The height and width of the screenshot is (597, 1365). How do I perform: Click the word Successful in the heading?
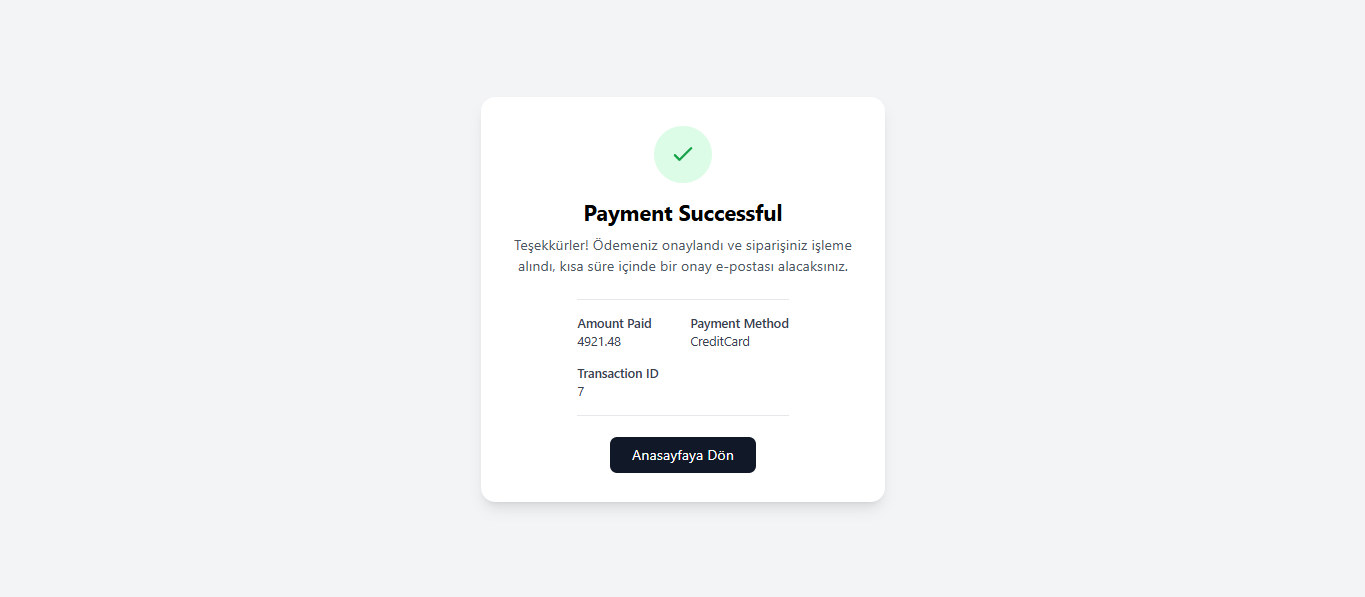[731, 213]
